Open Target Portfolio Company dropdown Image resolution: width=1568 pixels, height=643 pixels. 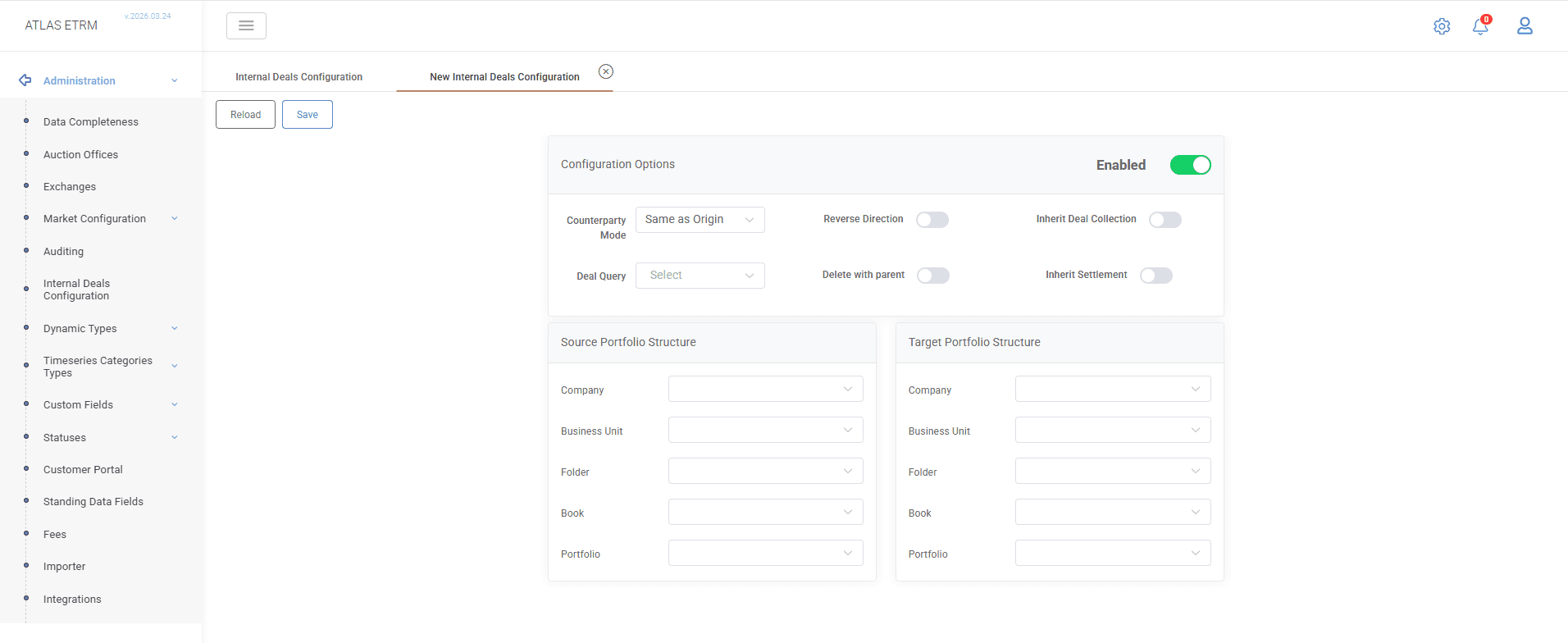[1113, 389]
